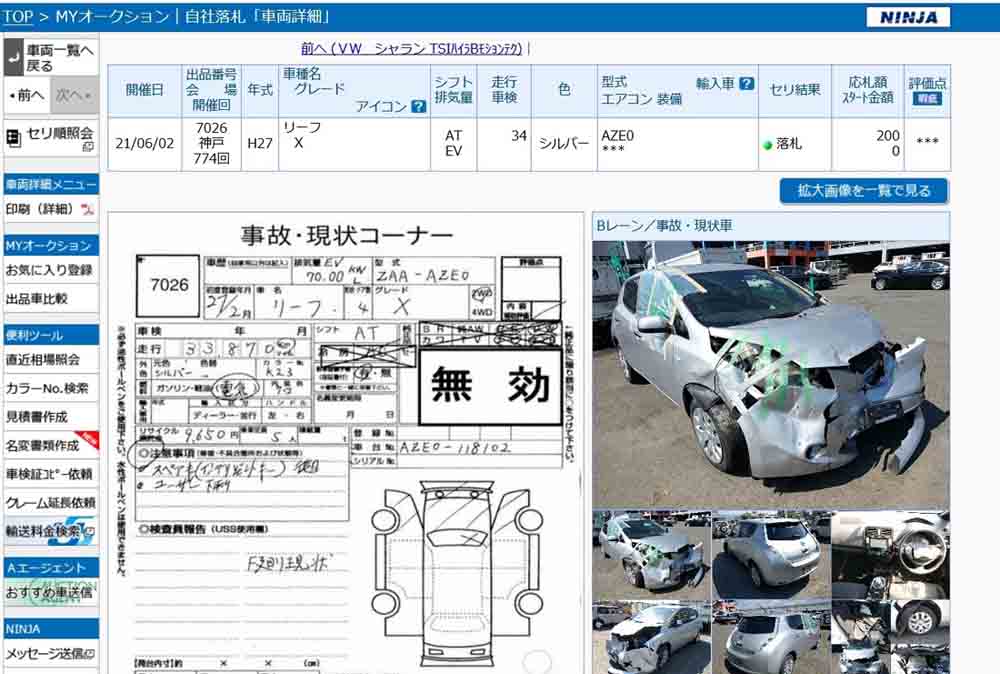The image size is (1000, 674).
Task: Click the year cell H27
Action: tap(260, 143)
